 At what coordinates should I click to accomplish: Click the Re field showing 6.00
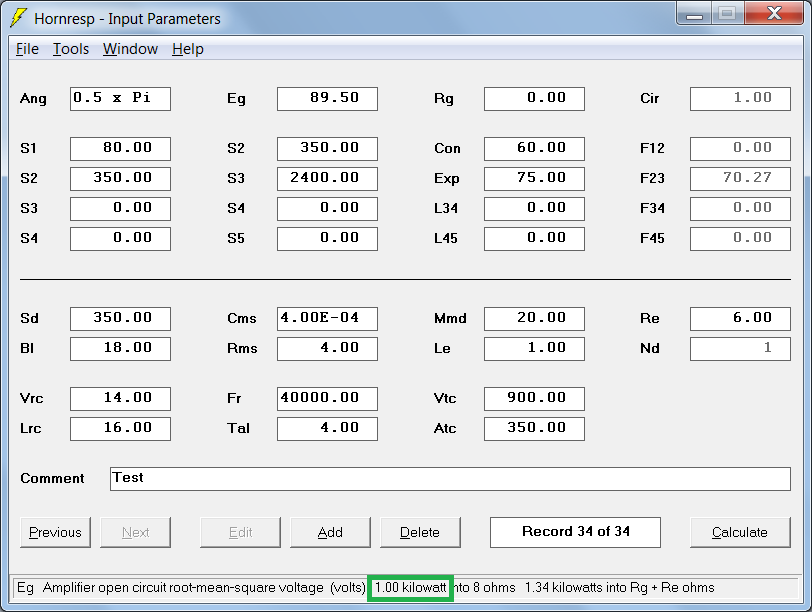(740, 318)
